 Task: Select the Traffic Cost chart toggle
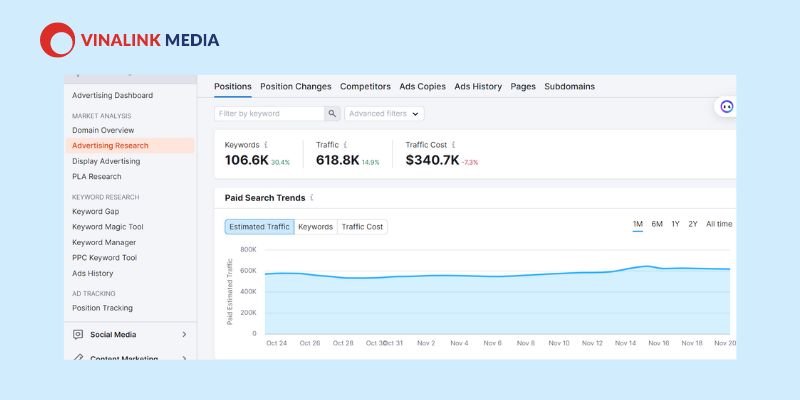362,227
